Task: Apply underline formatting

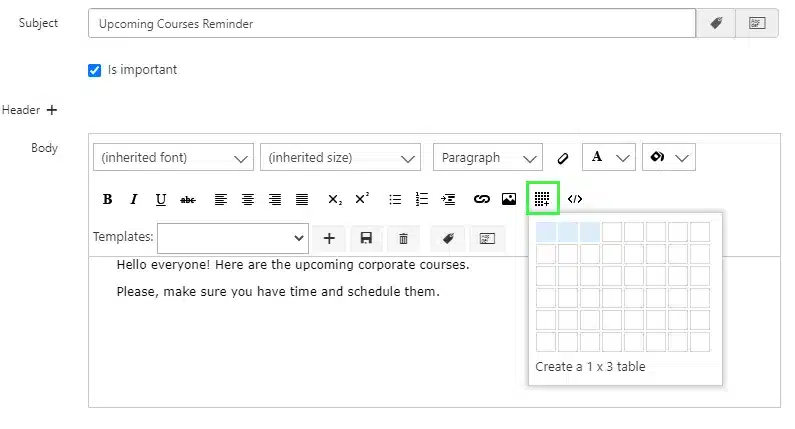Action: 161,199
